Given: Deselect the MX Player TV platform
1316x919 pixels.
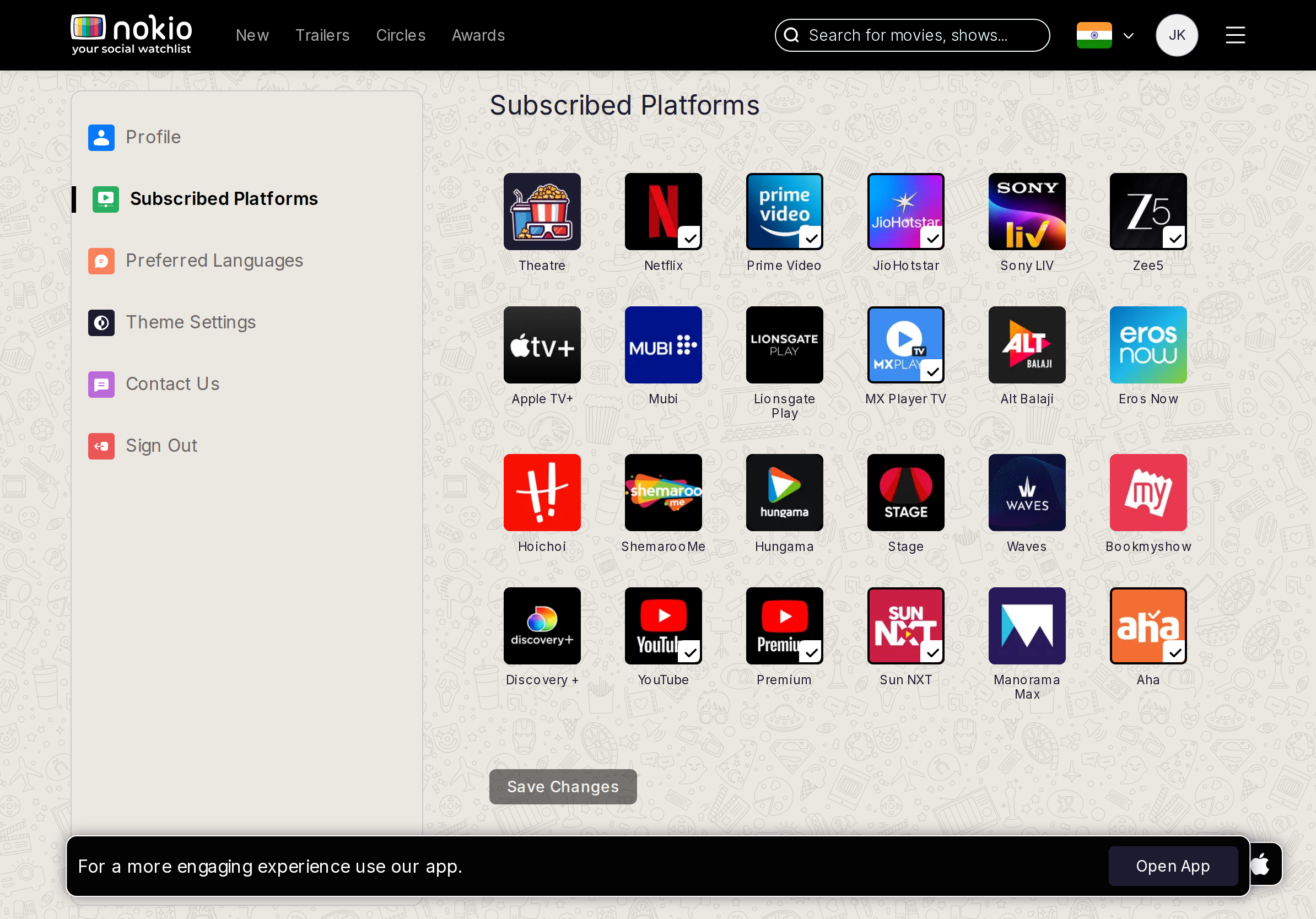Looking at the screenshot, I should coord(905,345).
